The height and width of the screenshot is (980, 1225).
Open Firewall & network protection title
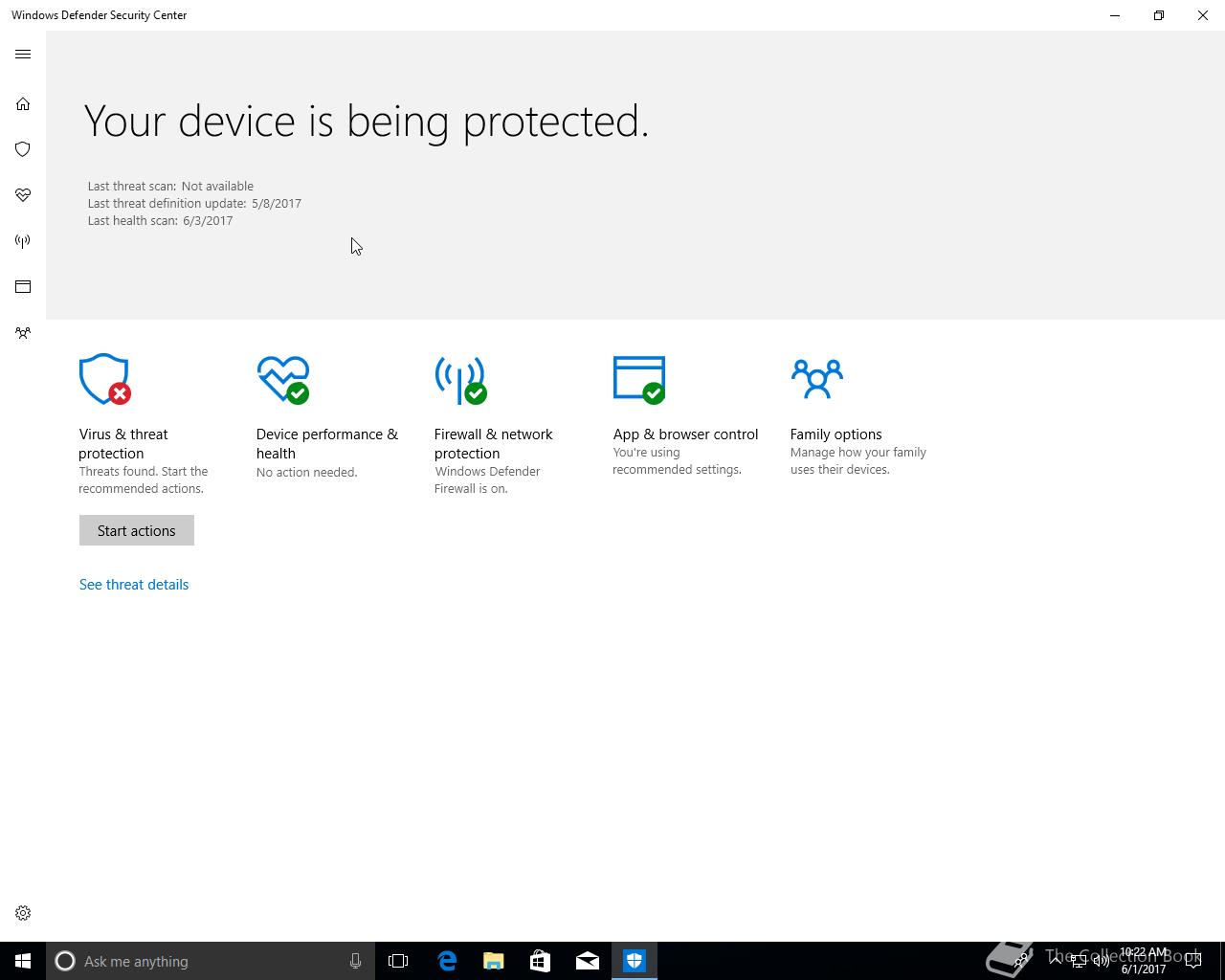point(494,444)
